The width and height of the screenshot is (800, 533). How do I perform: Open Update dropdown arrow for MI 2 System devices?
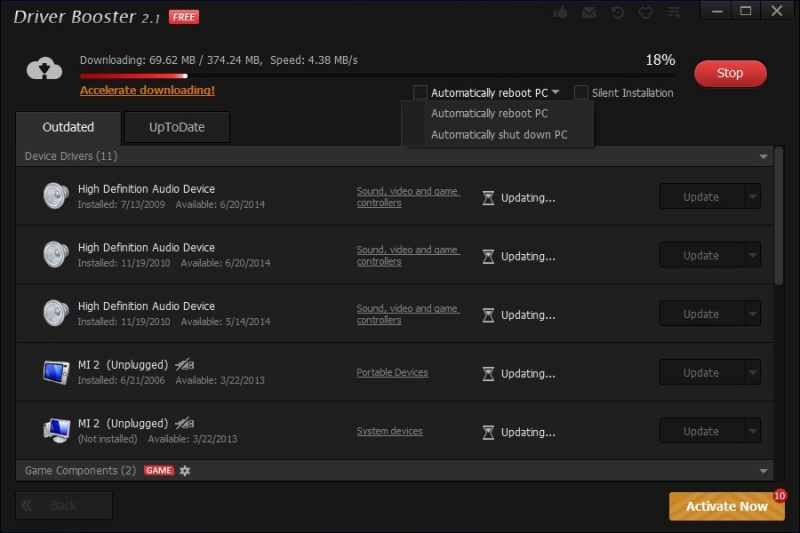pyautogui.click(x=753, y=431)
